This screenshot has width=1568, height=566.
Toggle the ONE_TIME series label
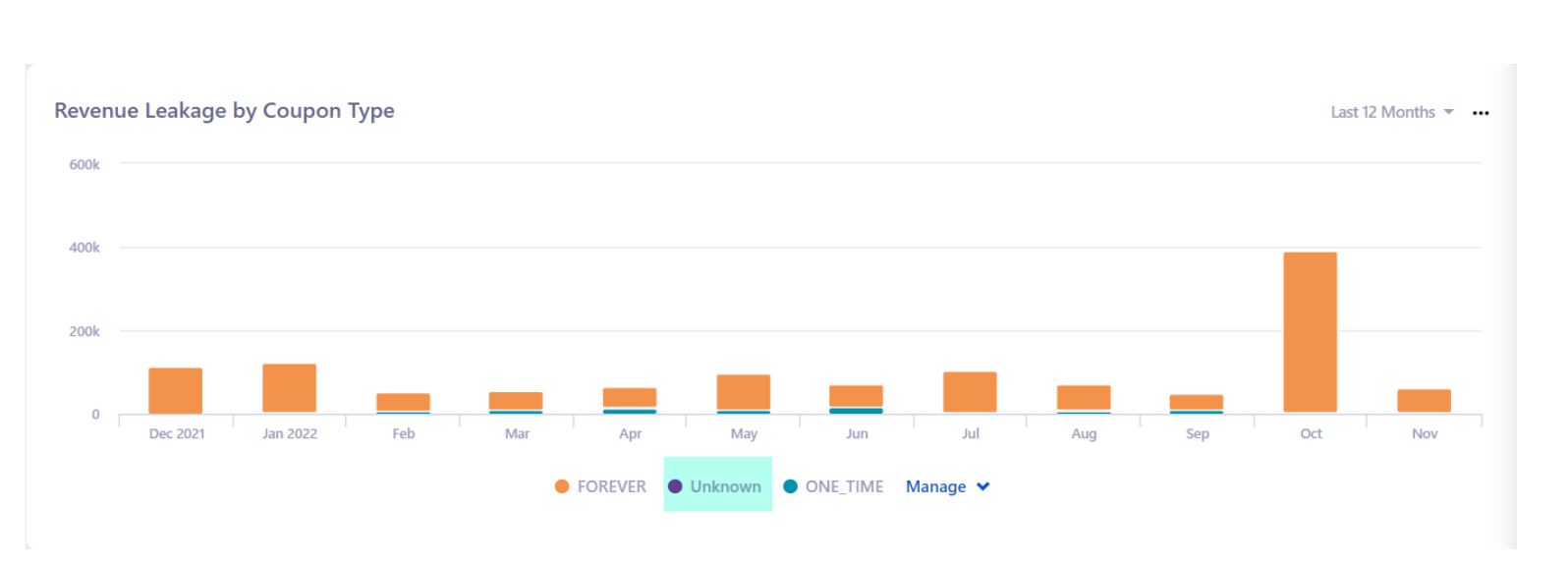point(844,486)
